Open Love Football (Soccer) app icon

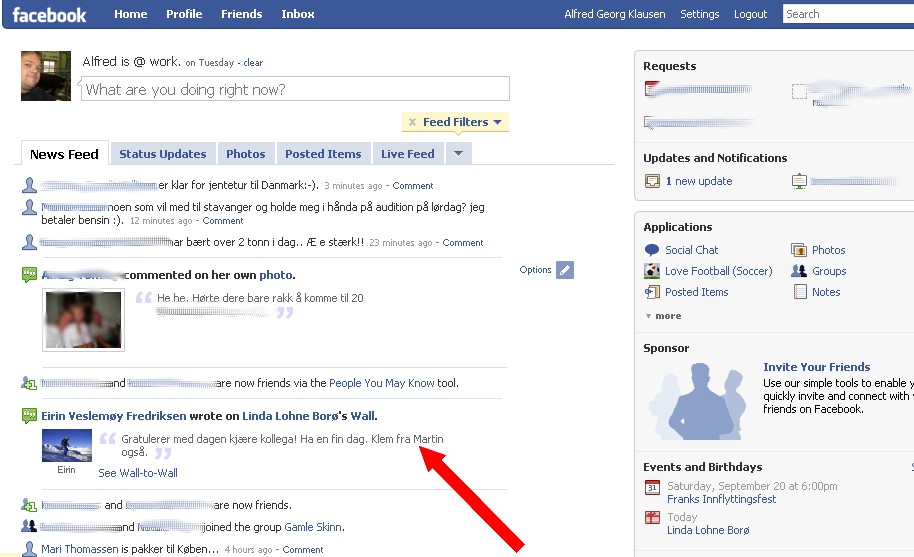pyautogui.click(x=652, y=271)
